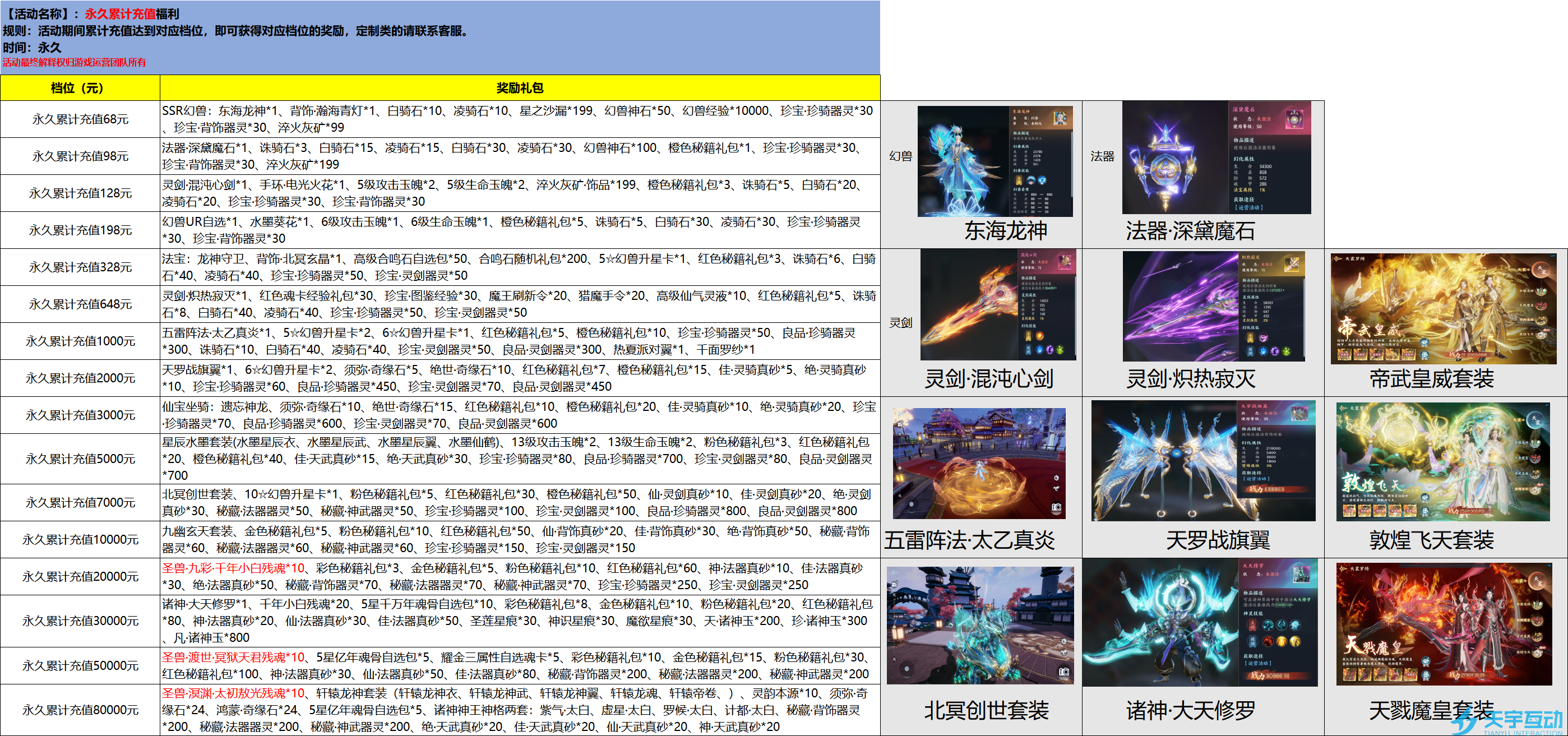Open the 帝武皇威套装 golden outfit image

1443,309
